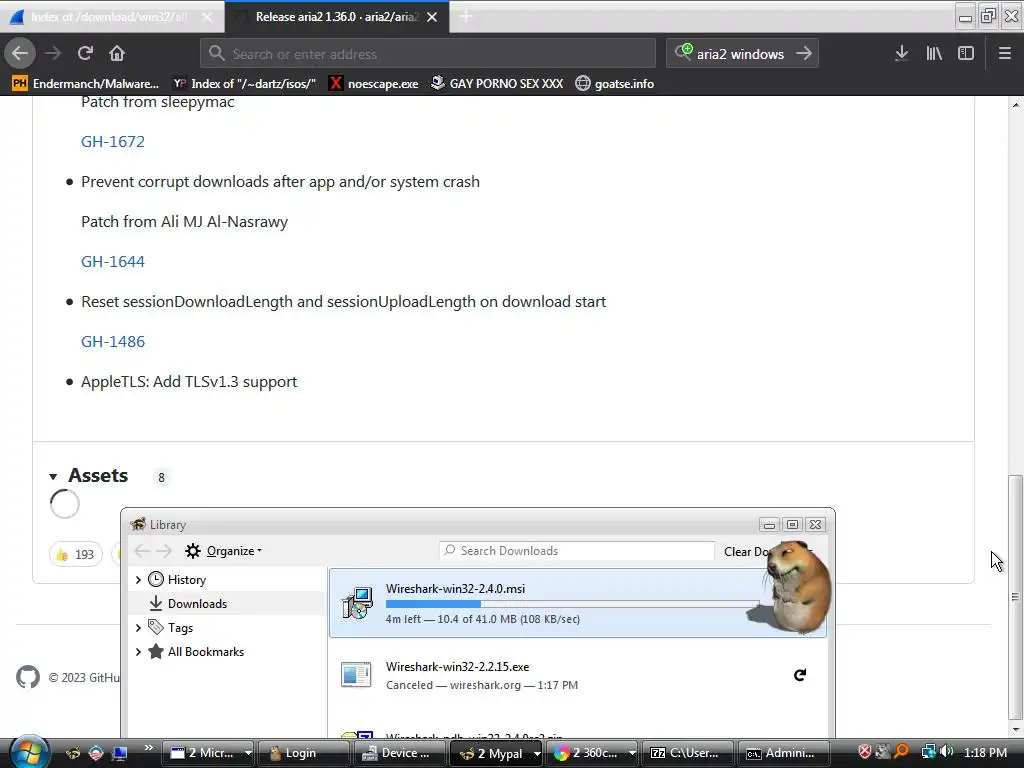Click the browser forward arrow
1024x768 pixels.
click(53, 53)
